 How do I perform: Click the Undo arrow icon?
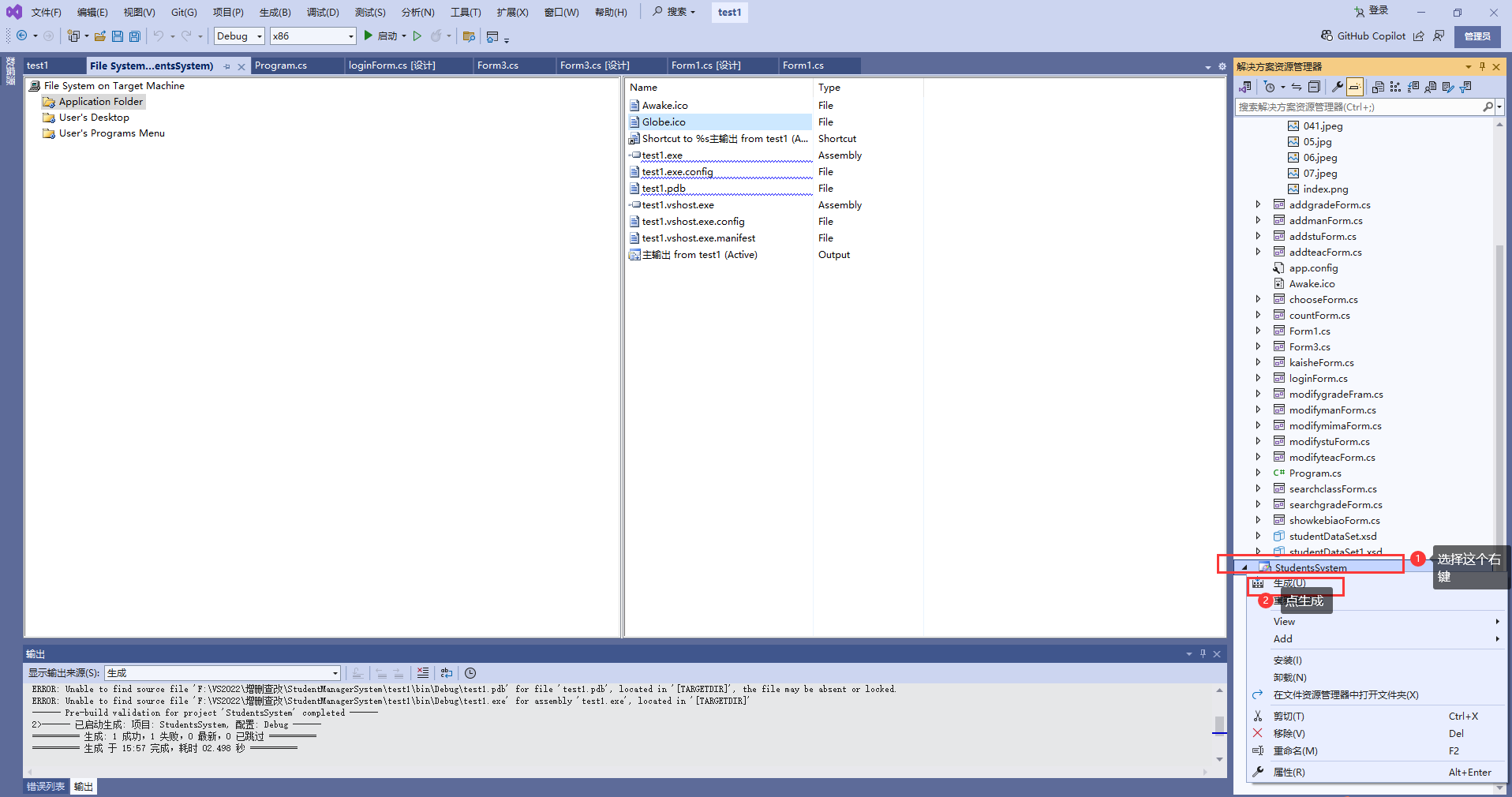pos(159,36)
